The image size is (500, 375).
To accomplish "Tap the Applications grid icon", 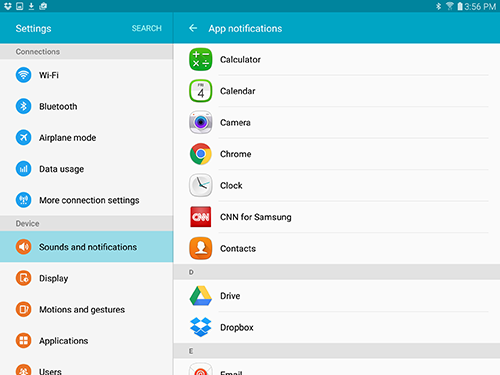I will (x=23, y=341).
